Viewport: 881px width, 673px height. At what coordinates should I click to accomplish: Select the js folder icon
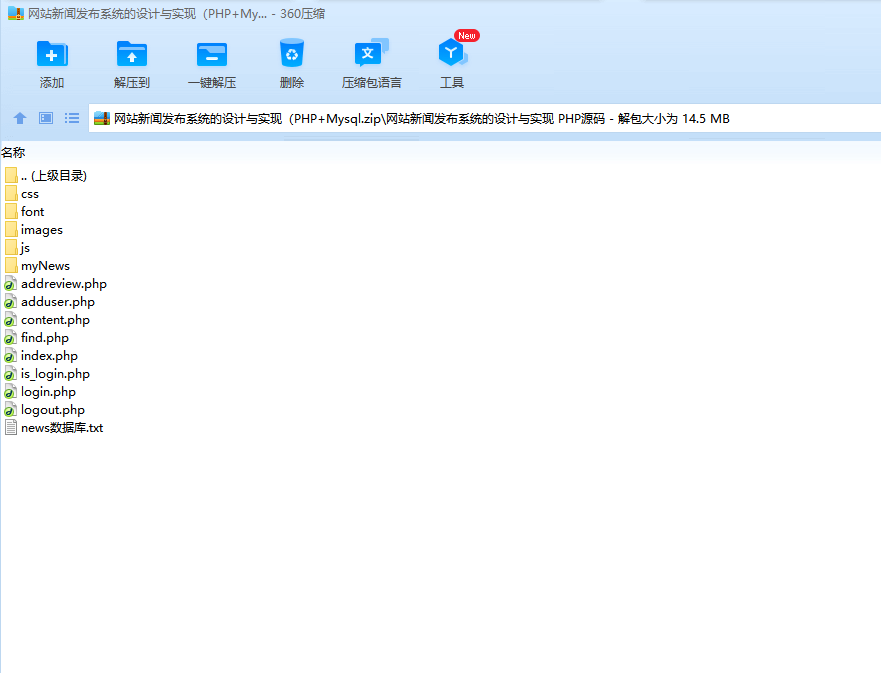point(11,247)
